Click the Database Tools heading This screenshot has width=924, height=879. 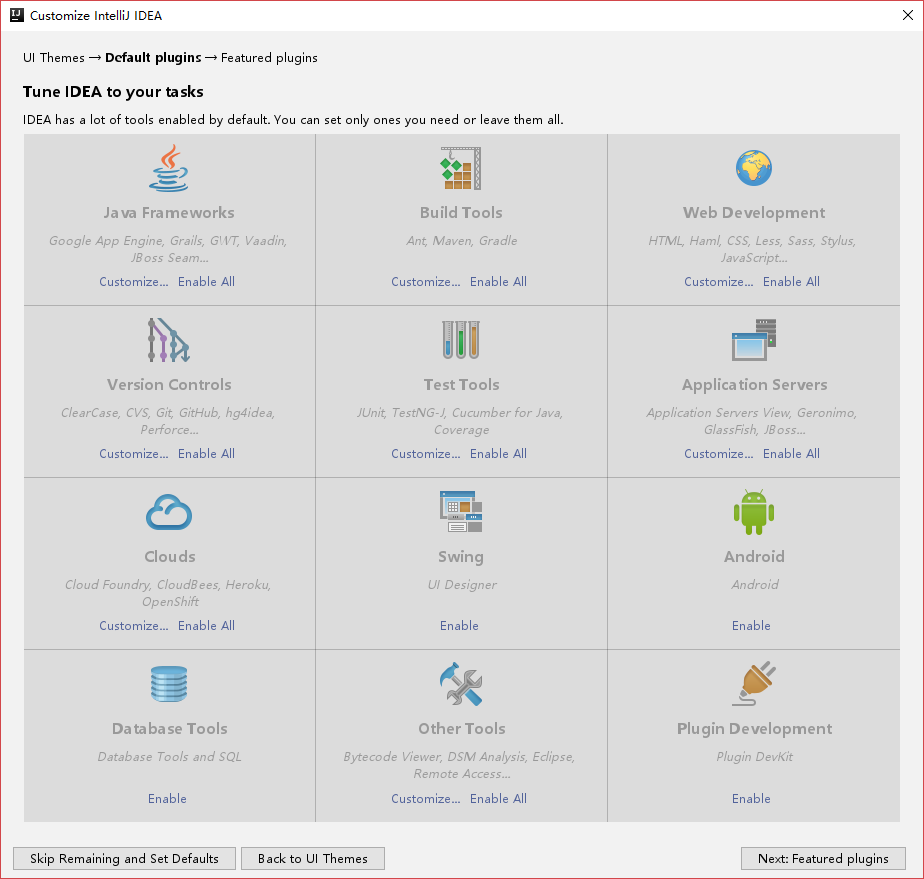pyautogui.click(x=169, y=729)
